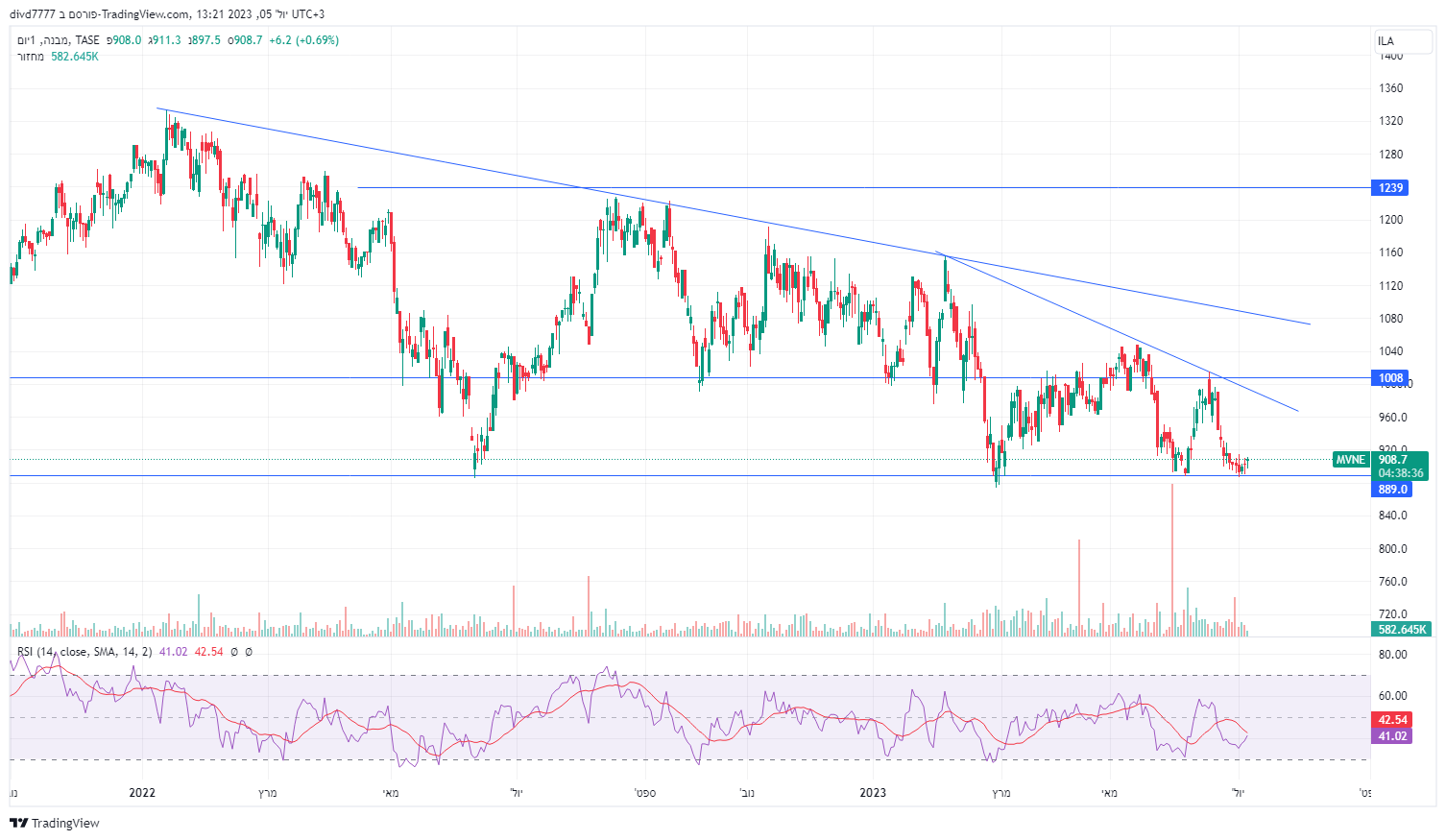Click the purple 41.02 RSI axis label

point(1392,736)
